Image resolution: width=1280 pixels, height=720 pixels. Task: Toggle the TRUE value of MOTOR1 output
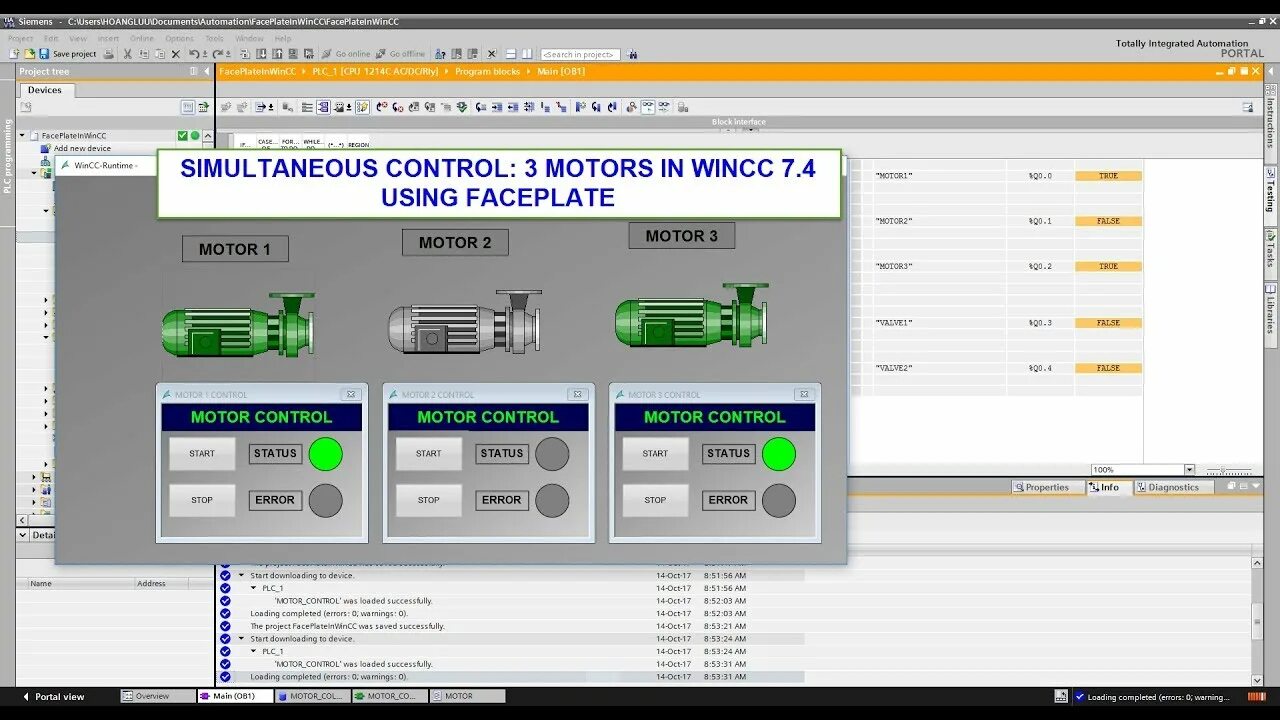pos(1107,175)
